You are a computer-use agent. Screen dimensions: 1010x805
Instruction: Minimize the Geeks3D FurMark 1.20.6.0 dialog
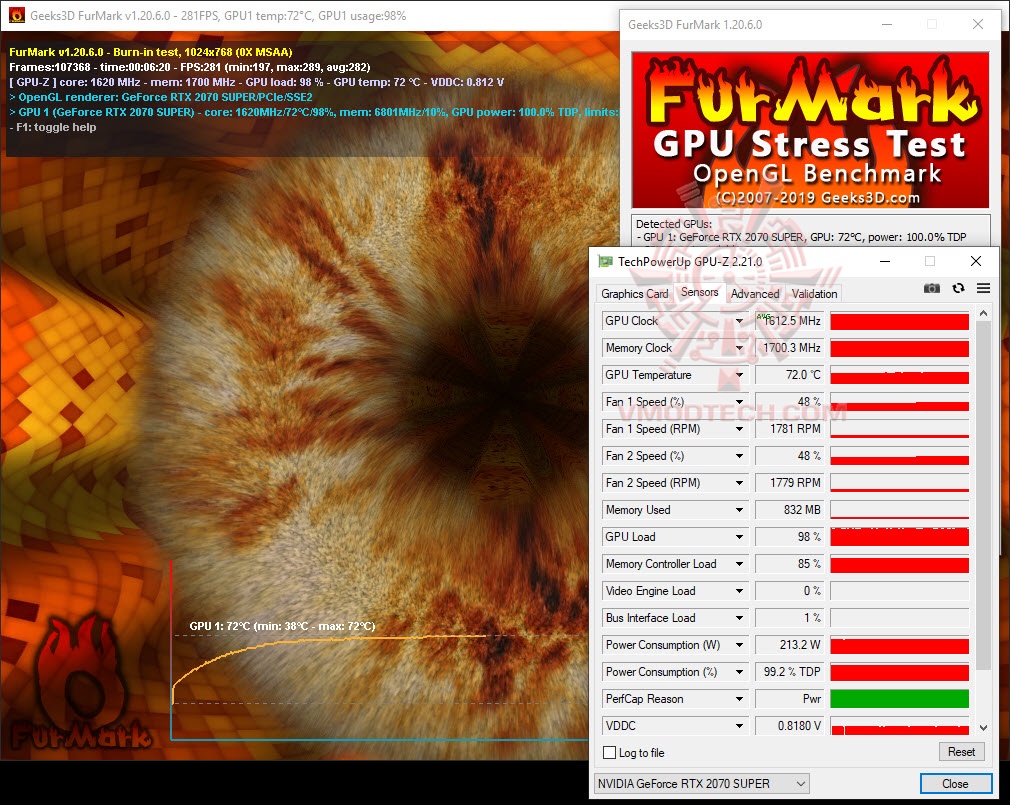pos(887,24)
